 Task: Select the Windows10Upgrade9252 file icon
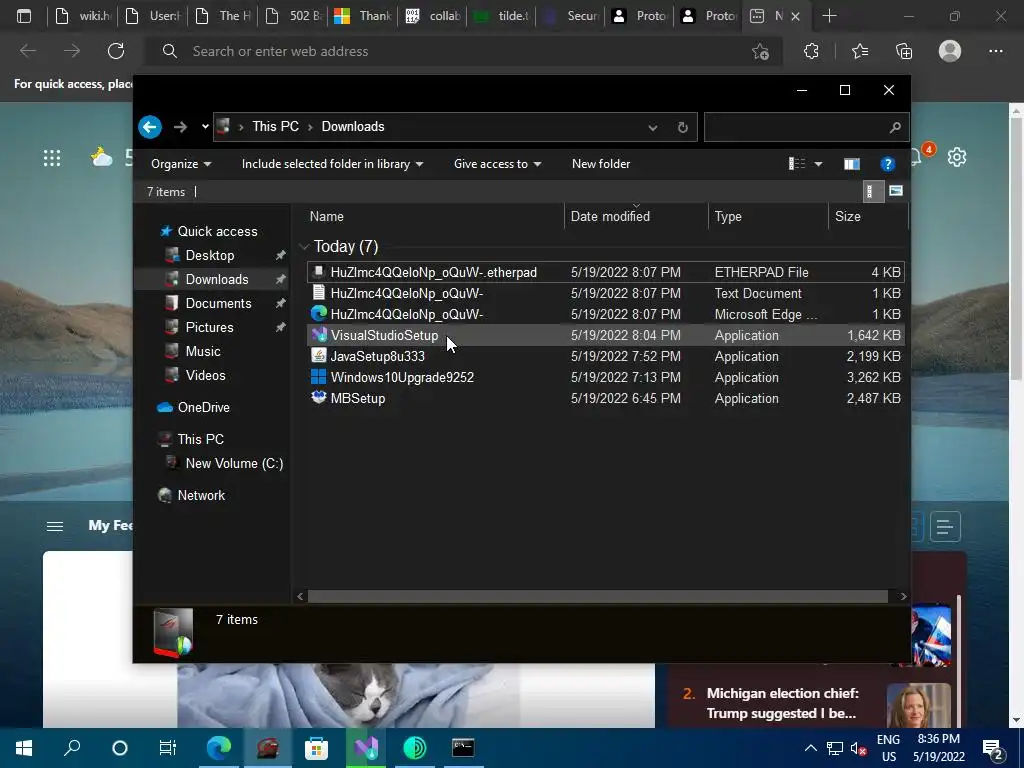coord(319,377)
